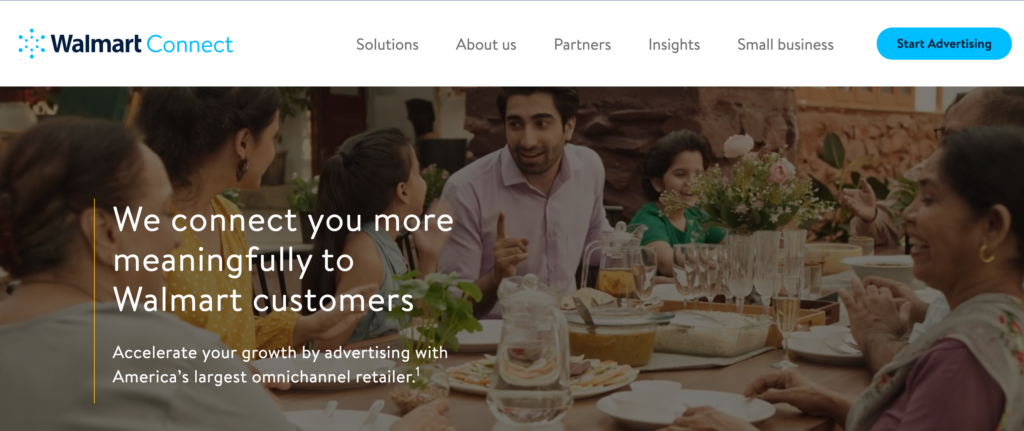This screenshot has height=431, width=1024.
Task: Select Small business in the navigation
Action: point(786,44)
